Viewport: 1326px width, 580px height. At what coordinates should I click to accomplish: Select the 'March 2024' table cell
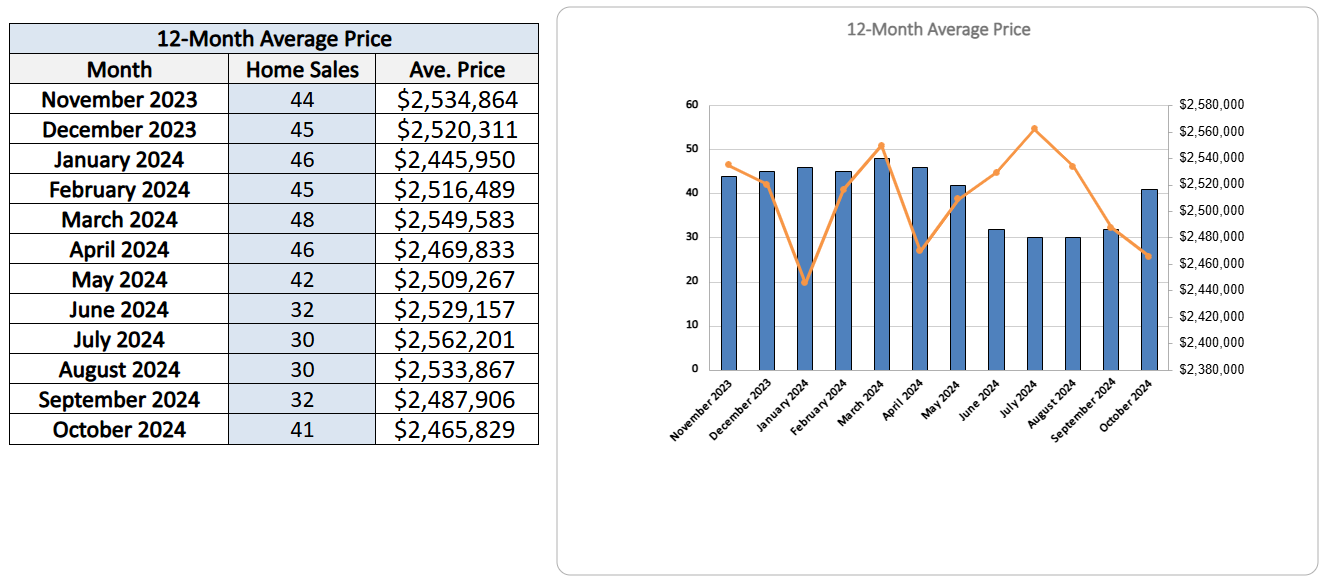(119, 219)
